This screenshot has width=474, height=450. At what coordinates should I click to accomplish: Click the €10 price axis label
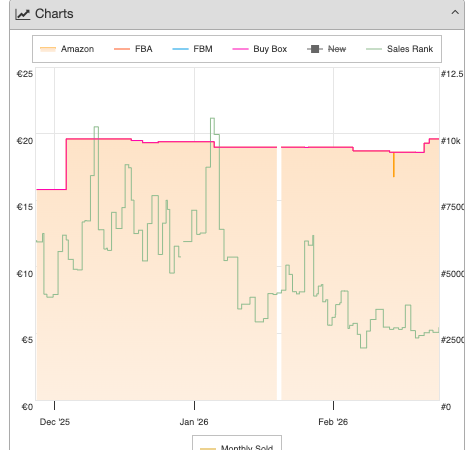click(x=25, y=274)
